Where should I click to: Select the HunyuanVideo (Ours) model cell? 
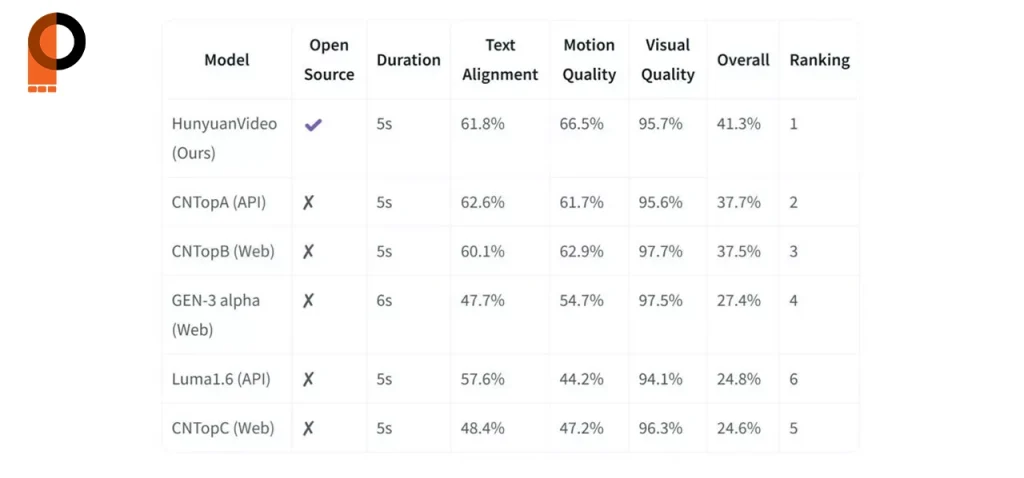point(224,138)
